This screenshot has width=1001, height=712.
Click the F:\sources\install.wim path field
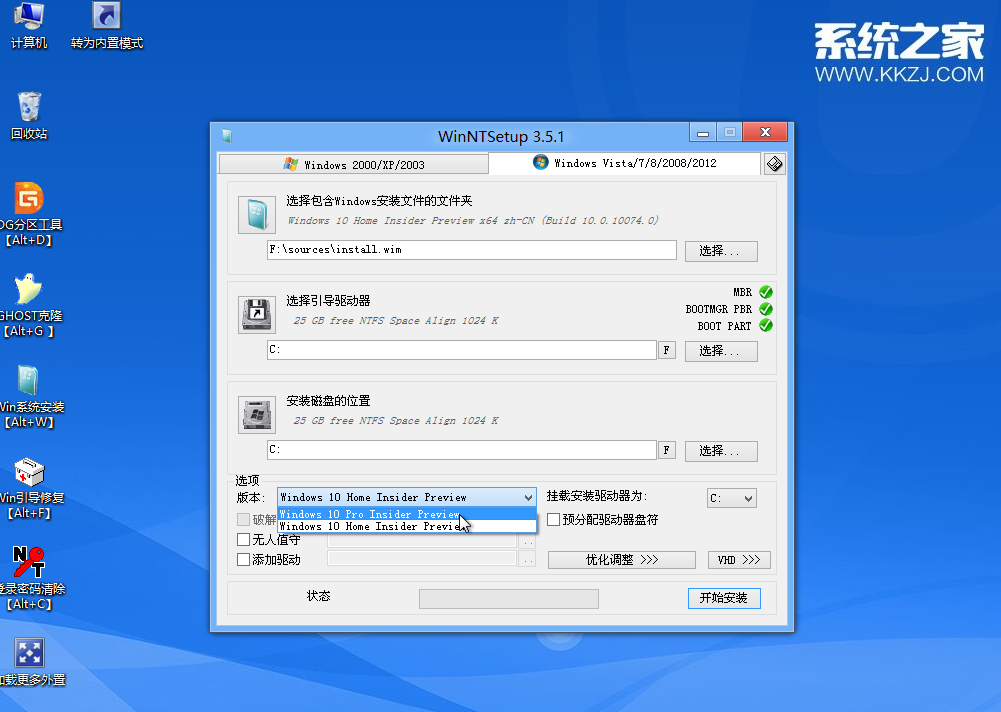coord(472,250)
